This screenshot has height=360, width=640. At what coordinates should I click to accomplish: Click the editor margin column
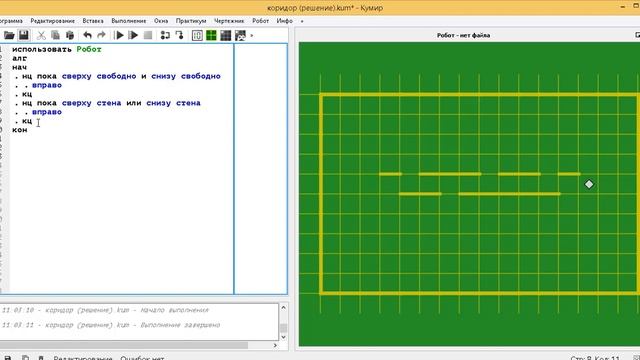pyautogui.click(x=260, y=169)
